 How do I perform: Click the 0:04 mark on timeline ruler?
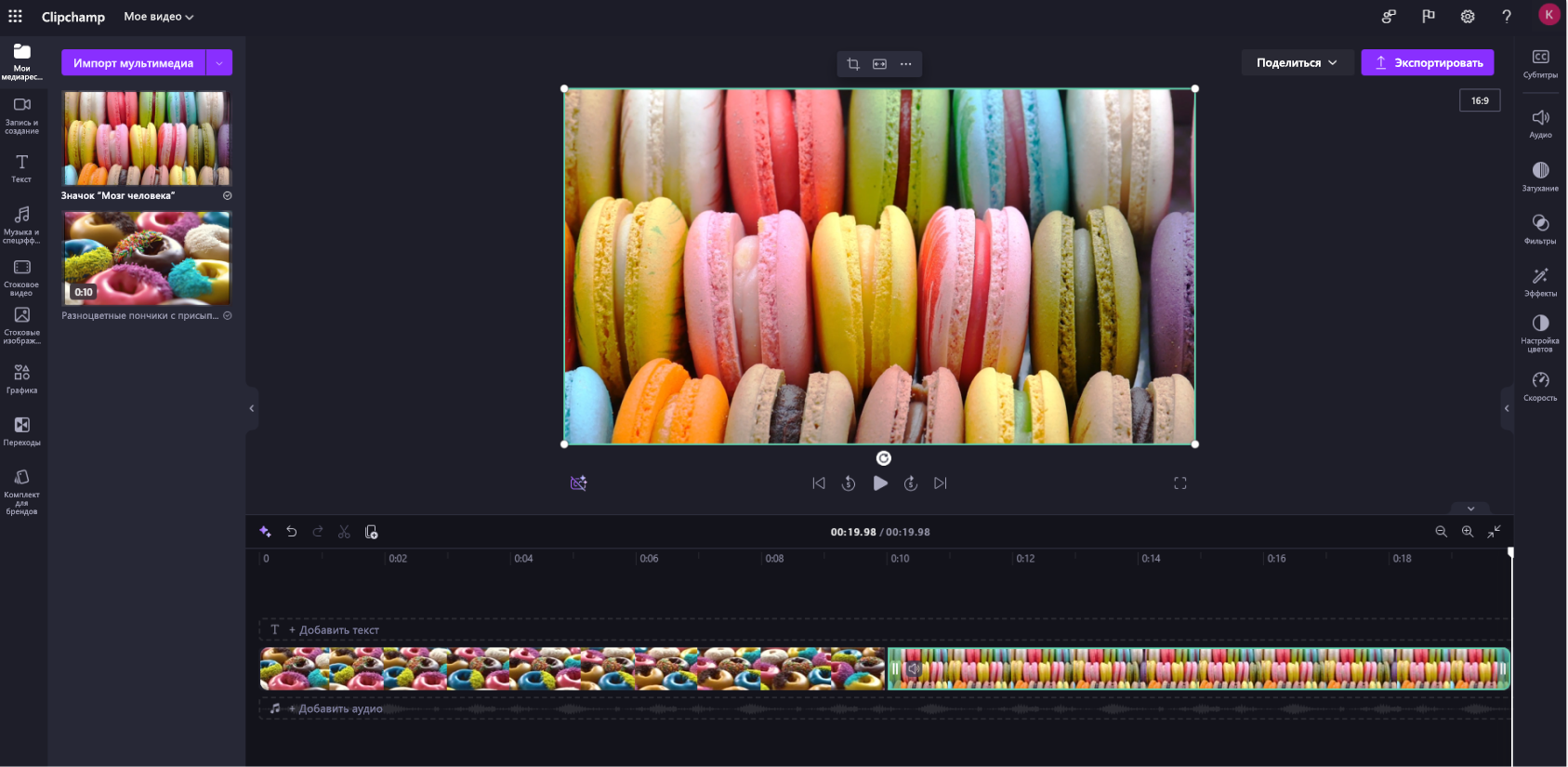[x=523, y=559]
